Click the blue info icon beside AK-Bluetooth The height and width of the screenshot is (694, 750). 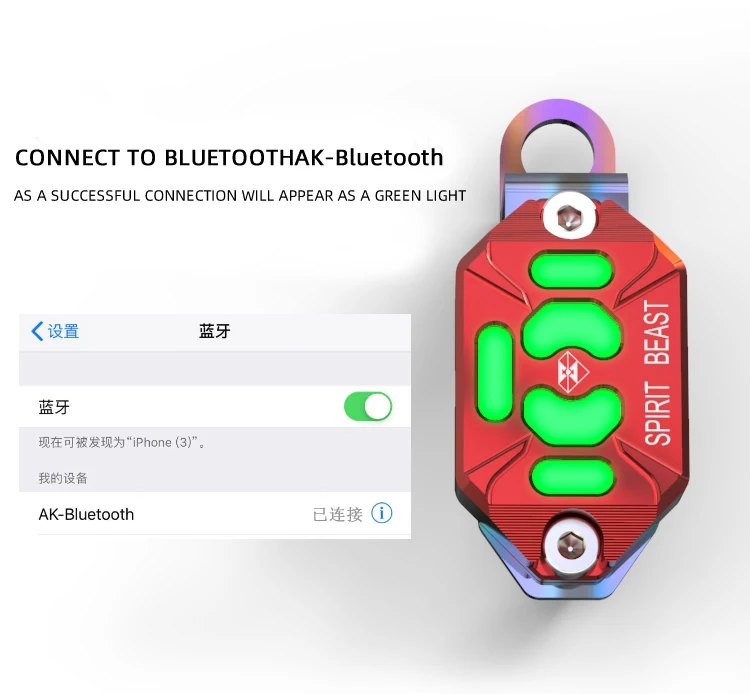[381, 513]
